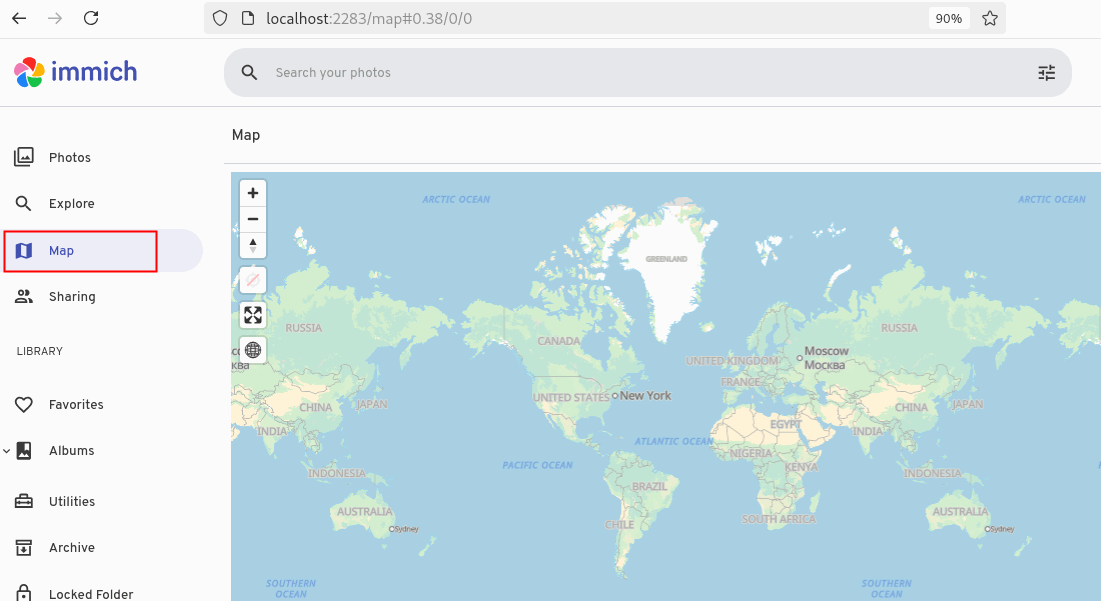The height and width of the screenshot is (601, 1101).
Task: Click the immich logo
Action: (x=76, y=72)
